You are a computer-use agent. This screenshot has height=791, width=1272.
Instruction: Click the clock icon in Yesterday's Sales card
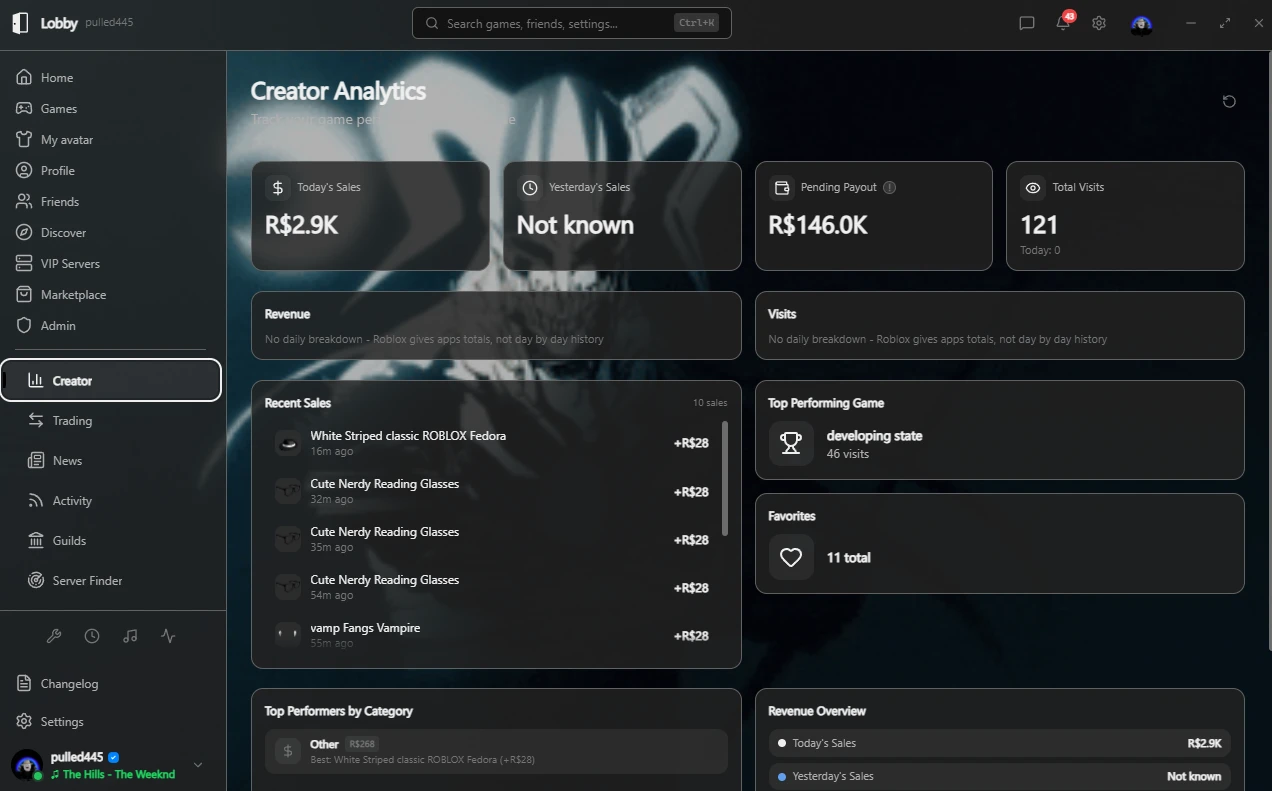click(530, 187)
